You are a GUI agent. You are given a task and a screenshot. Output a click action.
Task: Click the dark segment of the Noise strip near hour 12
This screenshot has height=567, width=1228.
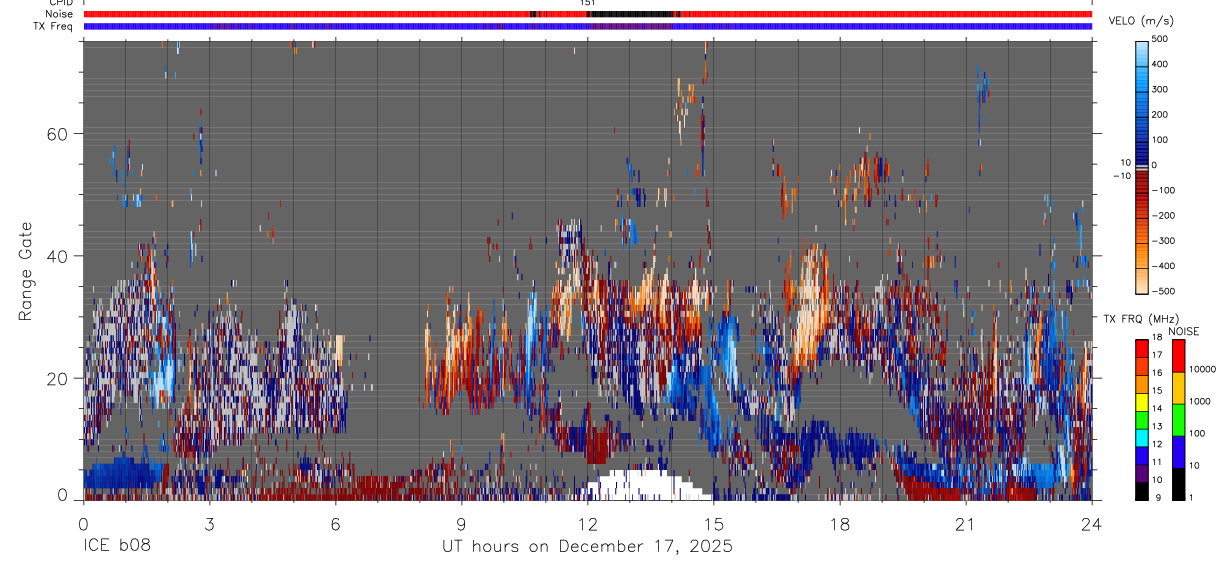(x=633, y=14)
